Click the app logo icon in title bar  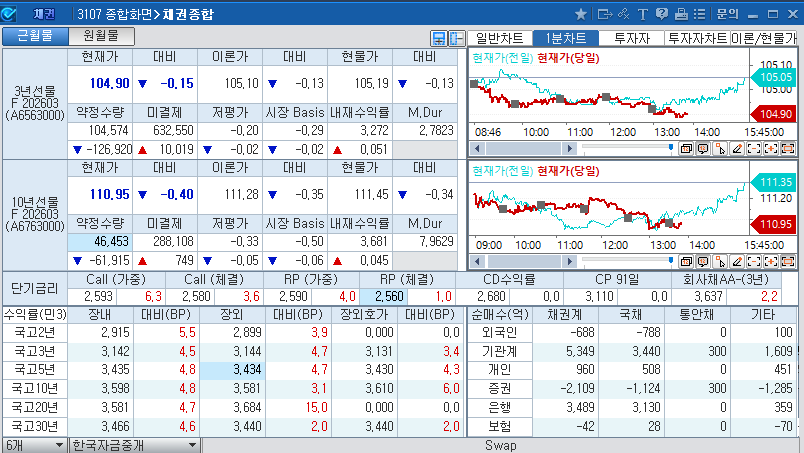tap(9, 14)
